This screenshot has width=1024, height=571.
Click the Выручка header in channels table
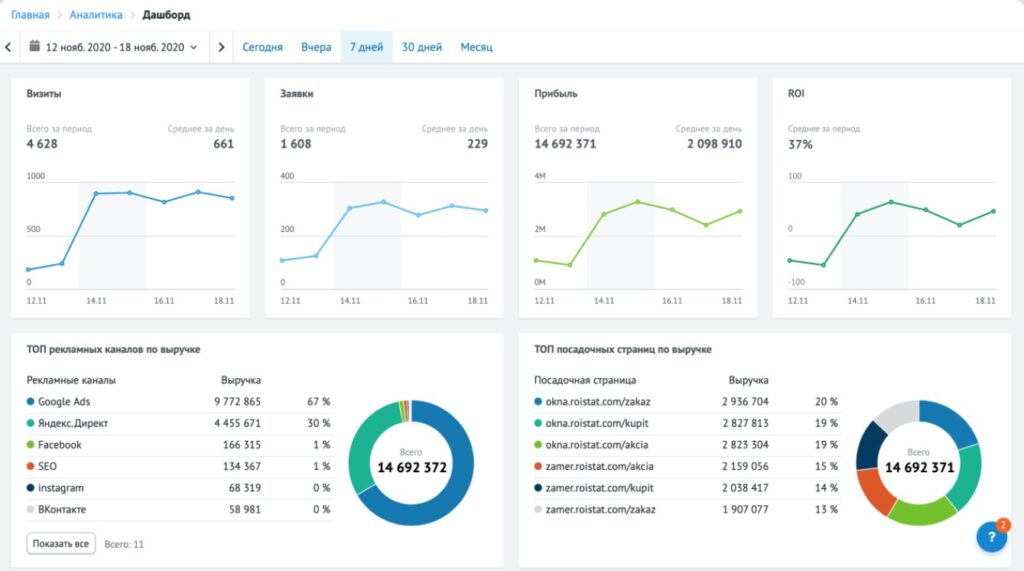(241, 380)
